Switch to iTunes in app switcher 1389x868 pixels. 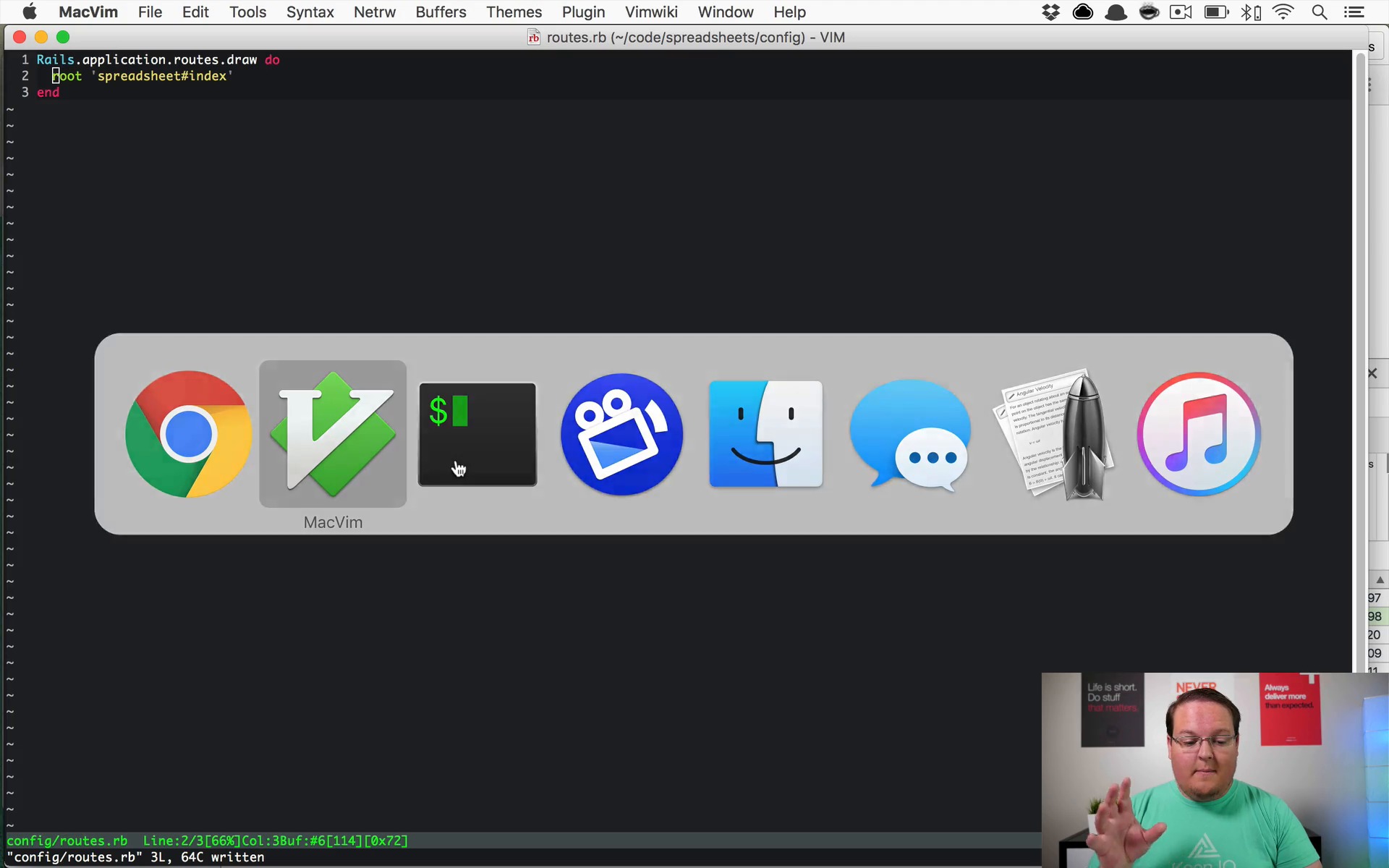click(x=1199, y=434)
